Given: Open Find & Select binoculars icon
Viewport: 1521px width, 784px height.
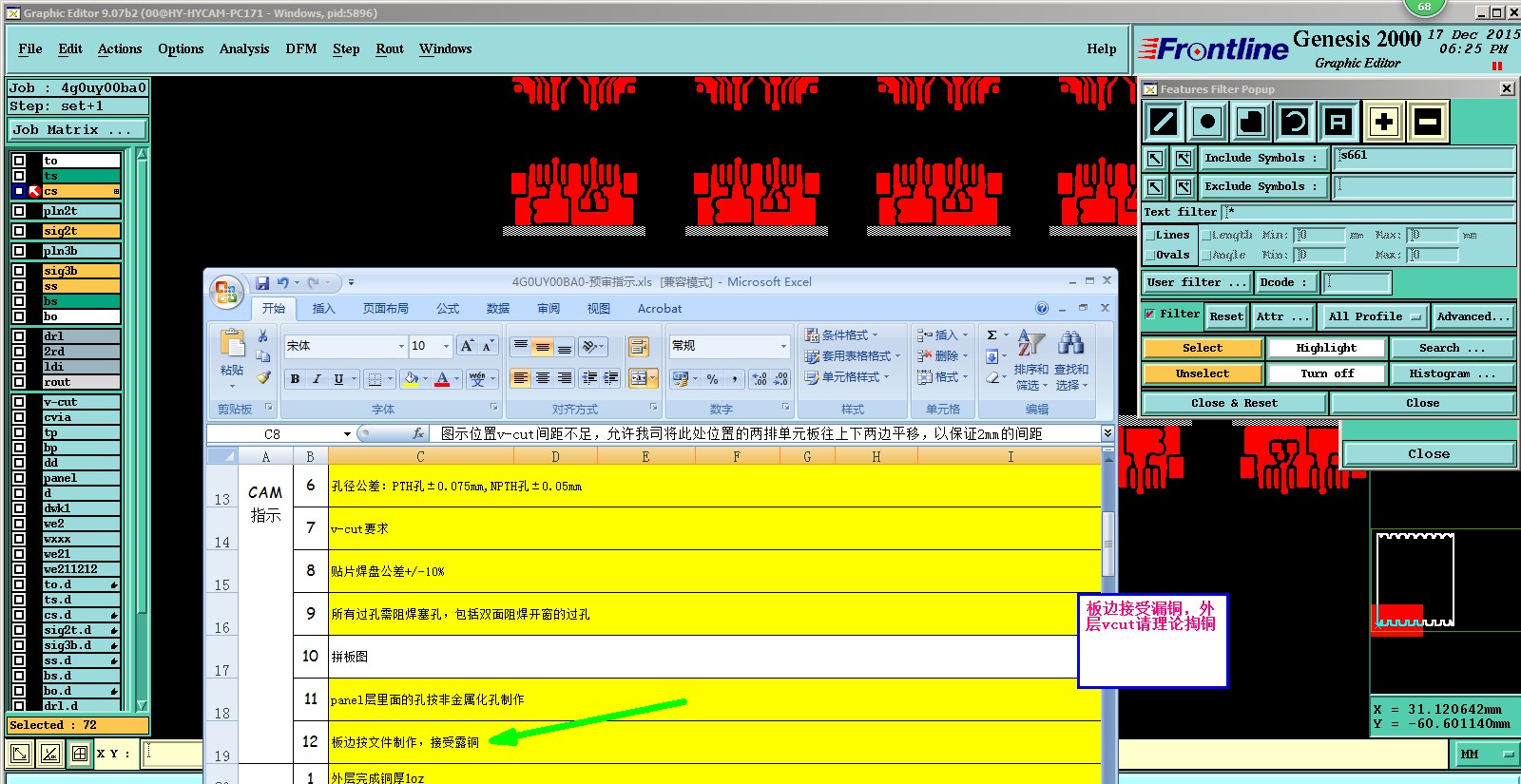Looking at the screenshot, I should point(1070,344).
